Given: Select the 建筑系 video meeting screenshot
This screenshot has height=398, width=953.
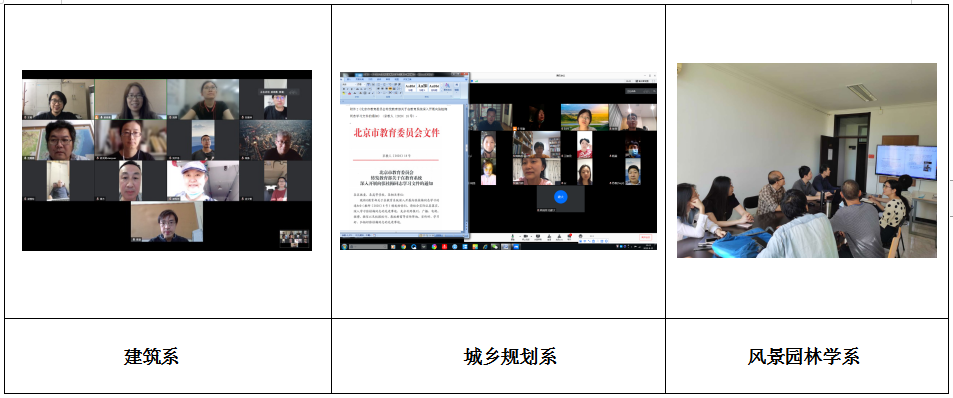Looking at the screenshot, I should [167, 160].
